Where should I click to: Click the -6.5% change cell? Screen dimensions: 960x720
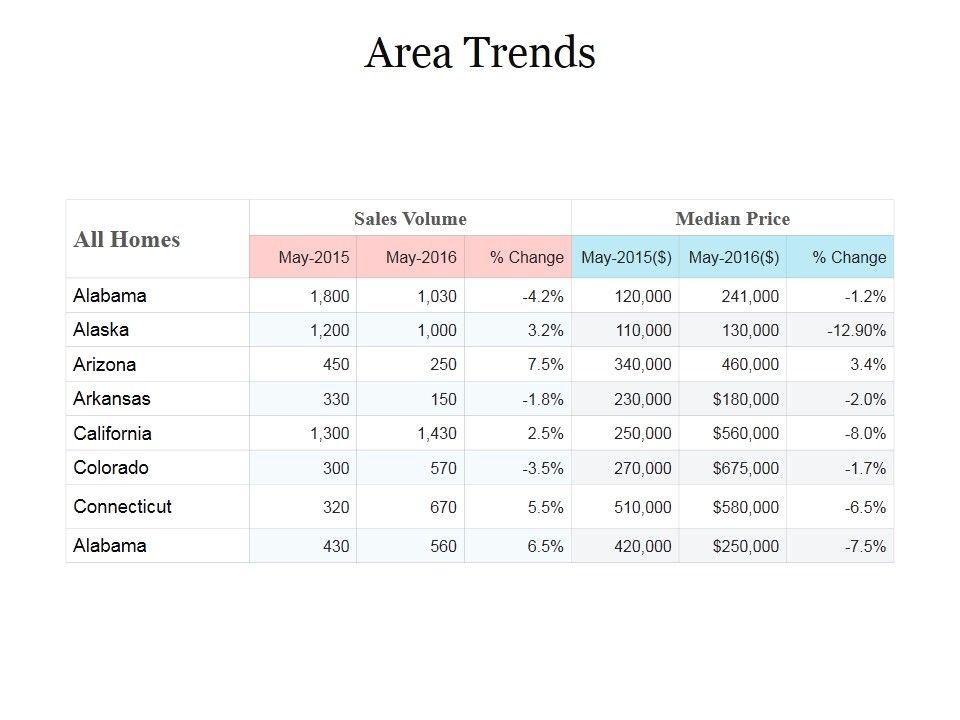point(840,506)
